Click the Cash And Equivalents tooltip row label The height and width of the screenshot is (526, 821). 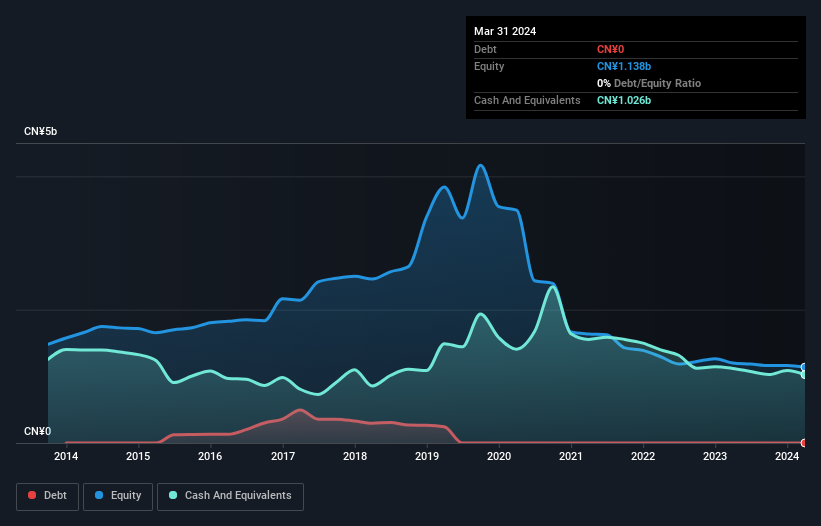tap(527, 100)
